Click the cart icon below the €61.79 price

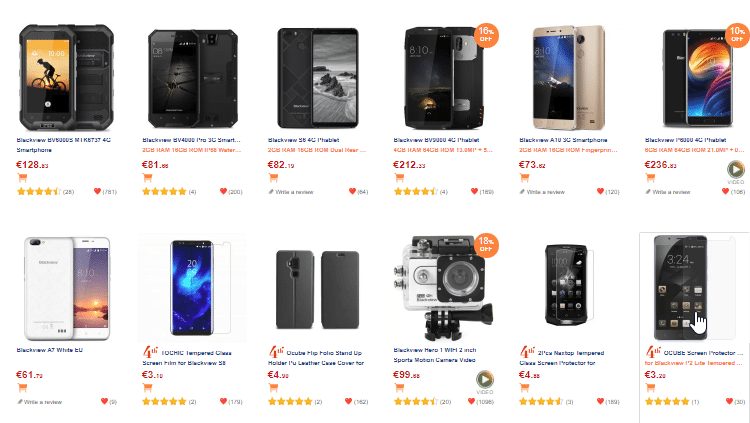tap(24, 389)
